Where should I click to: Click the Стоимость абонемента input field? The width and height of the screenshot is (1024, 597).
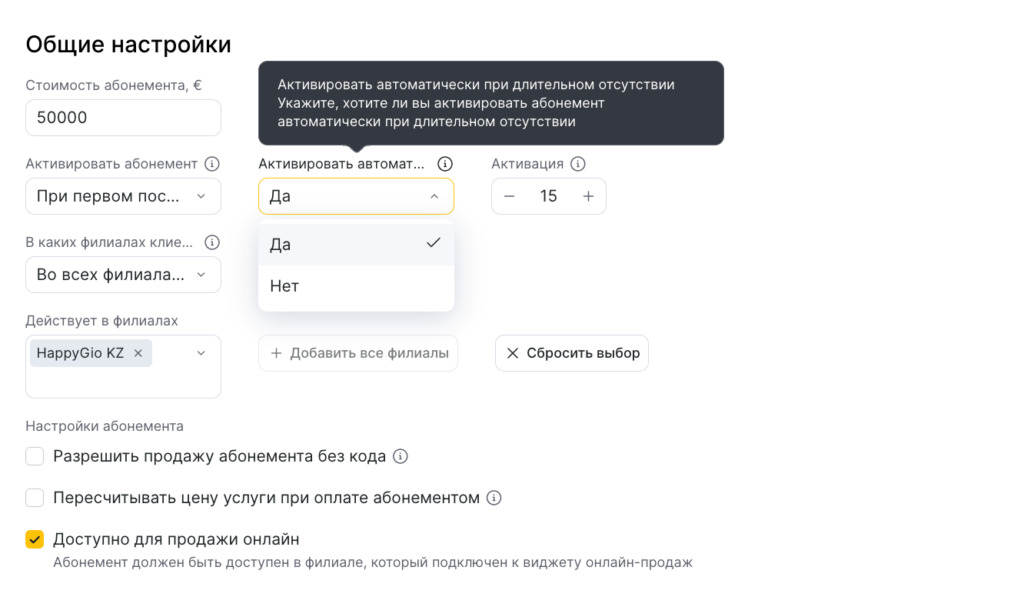[122, 118]
